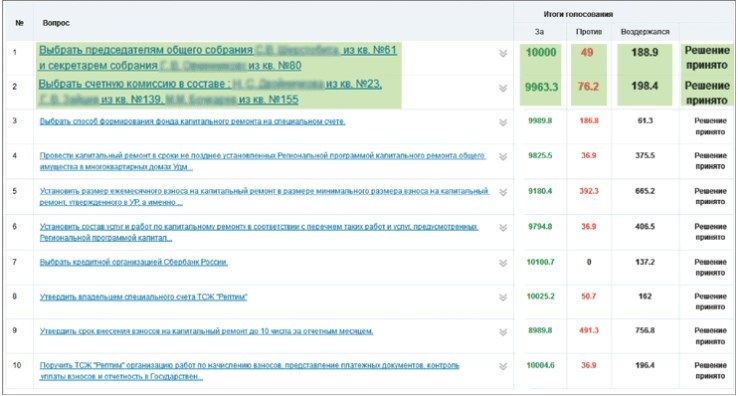This screenshot has height=396, width=738.
Task: Select the 'Против' value 0 in row 7
Action: tap(589, 262)
